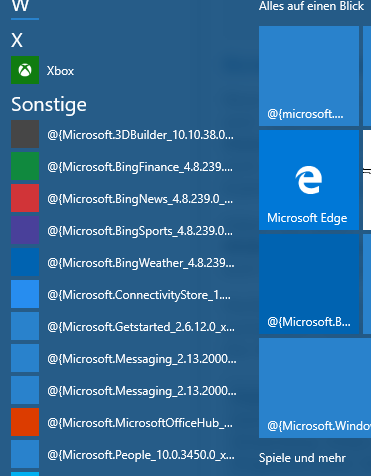Viewport: 371px width, 476px height.
Task: Open the dark blue BingWeather icon
Action: coord(25,262)
